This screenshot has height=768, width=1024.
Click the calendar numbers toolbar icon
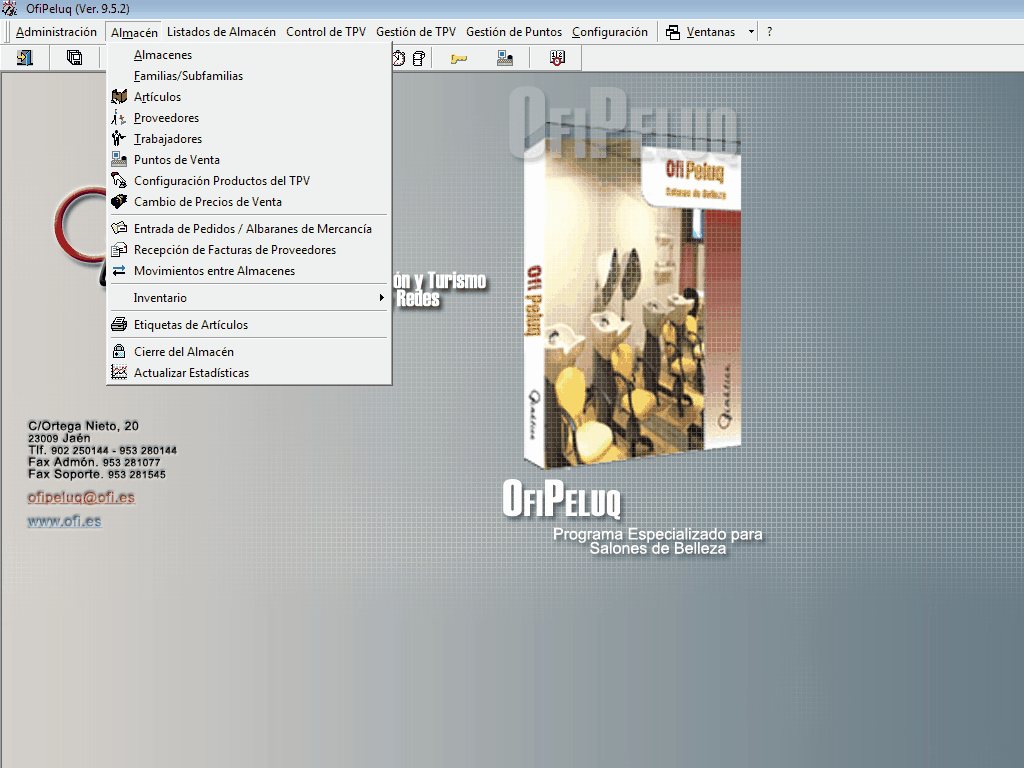(x=557, y=58)
